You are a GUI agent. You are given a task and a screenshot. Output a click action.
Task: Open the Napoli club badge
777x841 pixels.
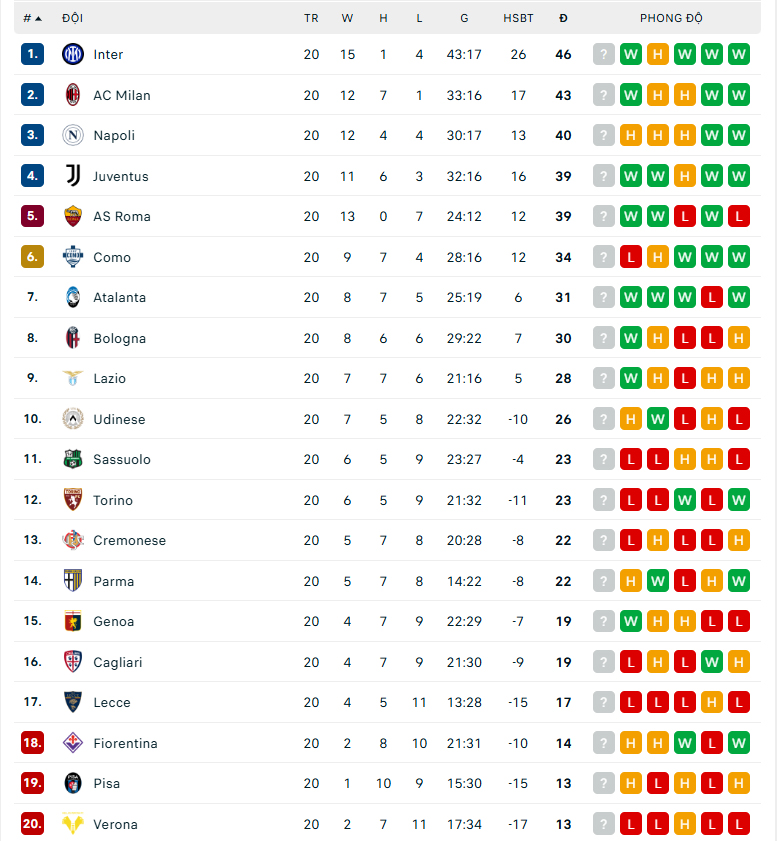click(x=72, y=135)
